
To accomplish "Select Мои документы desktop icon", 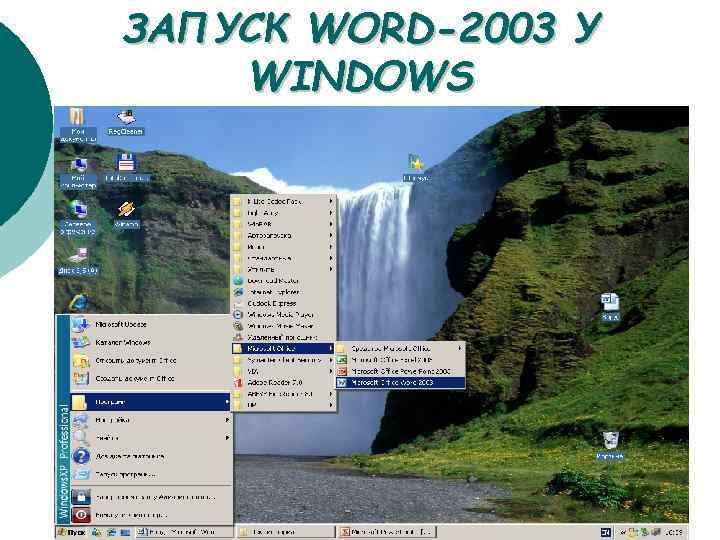I will click(x=78, y=126).
